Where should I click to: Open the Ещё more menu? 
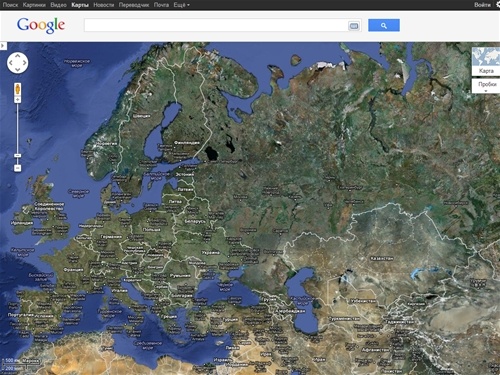(x=181, y=5)
